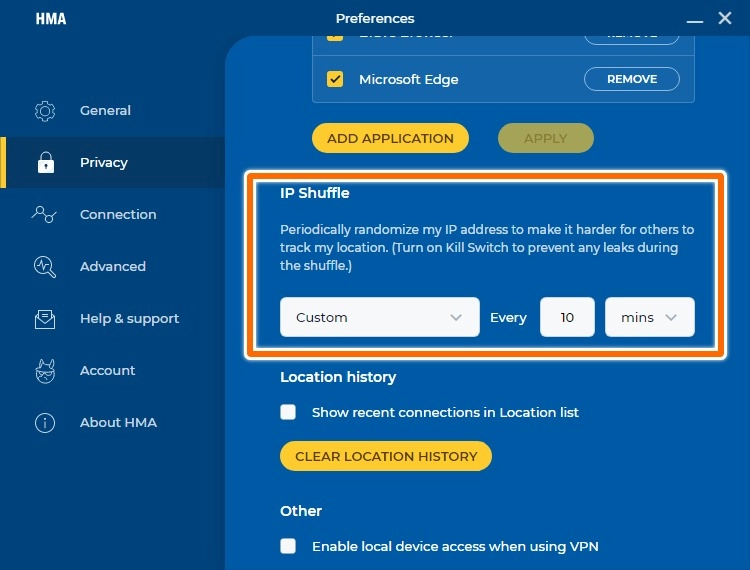Viewport: 750px width, 570px height.
Task: Click the Every label text
Action: pyautogui.click(x=508, y=318)
